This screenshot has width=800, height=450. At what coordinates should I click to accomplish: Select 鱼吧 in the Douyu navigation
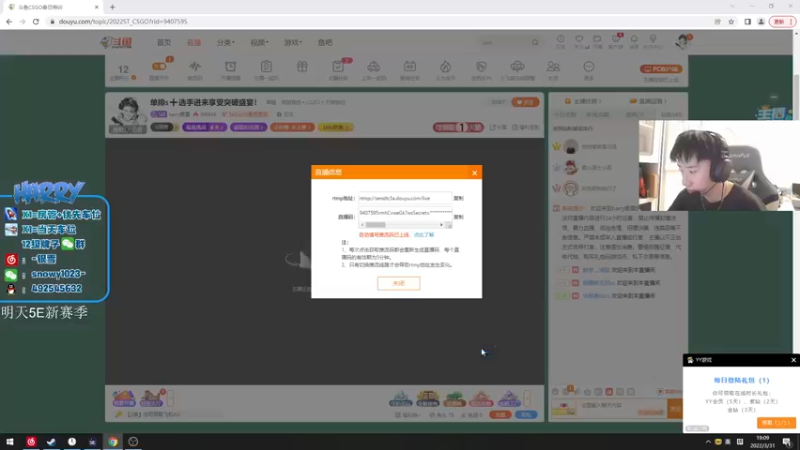point(325,42)
